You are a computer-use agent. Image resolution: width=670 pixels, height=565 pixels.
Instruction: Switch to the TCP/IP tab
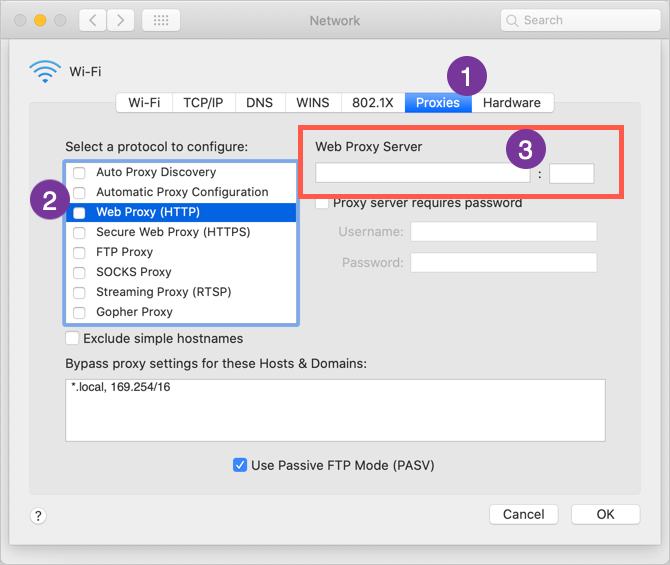tap(203, 103)
